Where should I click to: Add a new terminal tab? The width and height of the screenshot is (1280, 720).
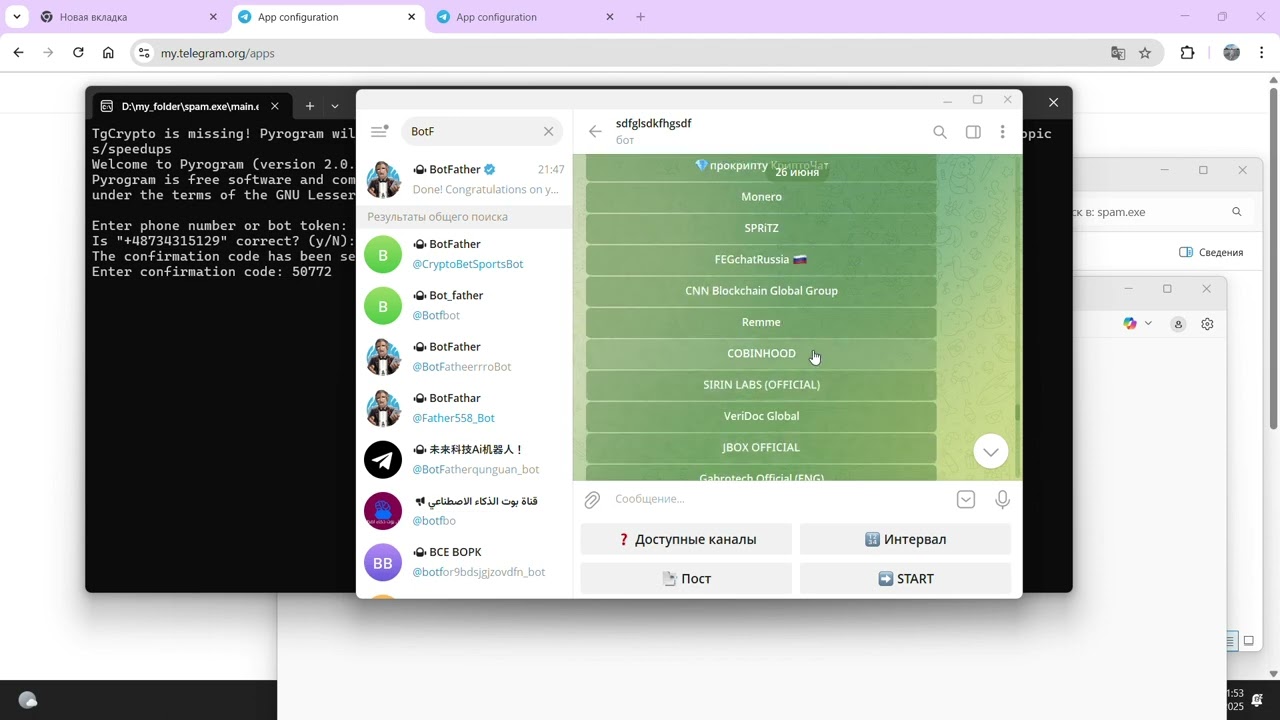click(x=310, y=106)
